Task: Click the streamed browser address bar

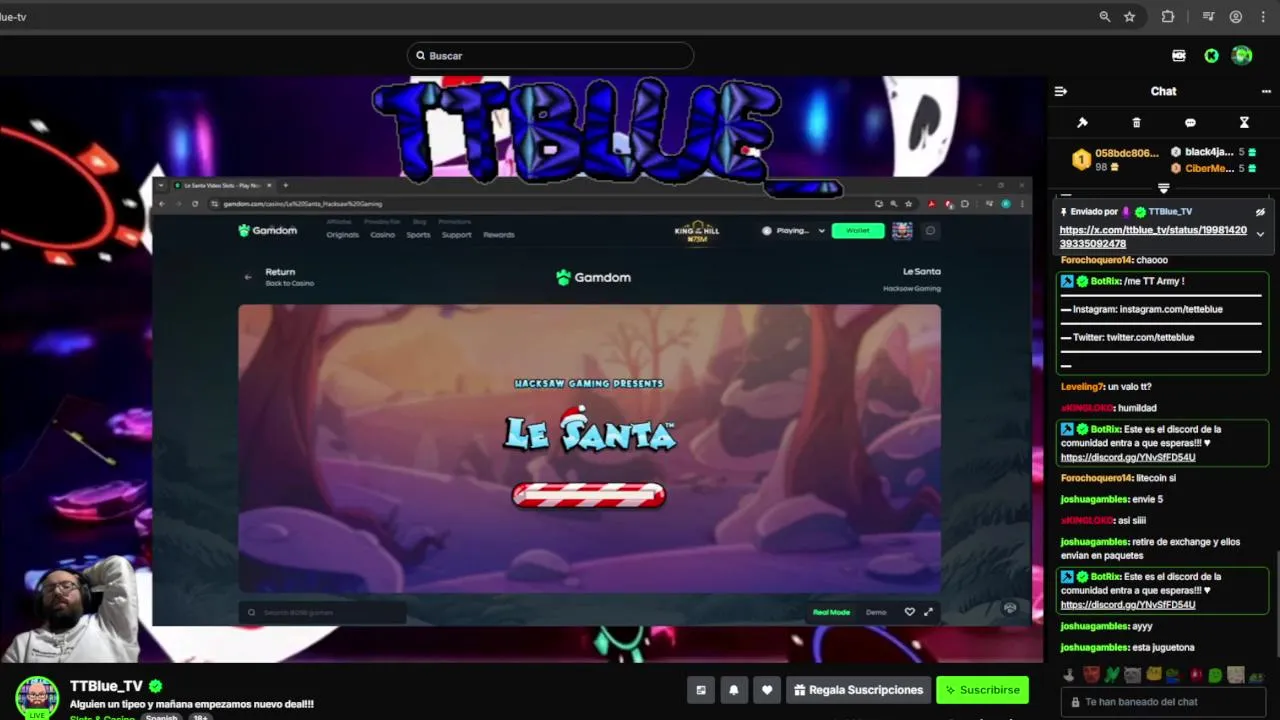Action: tap(540, 204)
